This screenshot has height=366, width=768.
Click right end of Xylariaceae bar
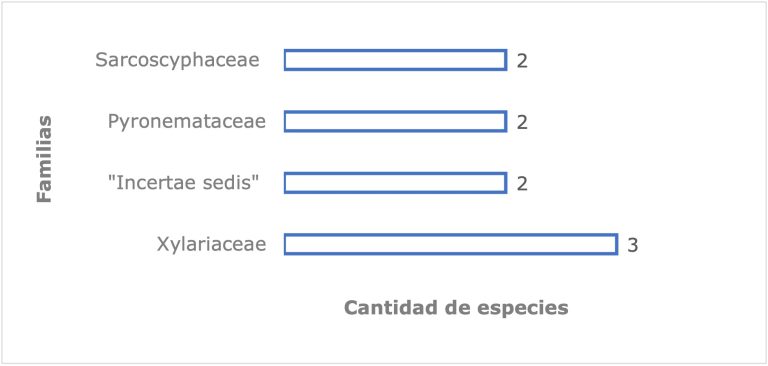616,244
